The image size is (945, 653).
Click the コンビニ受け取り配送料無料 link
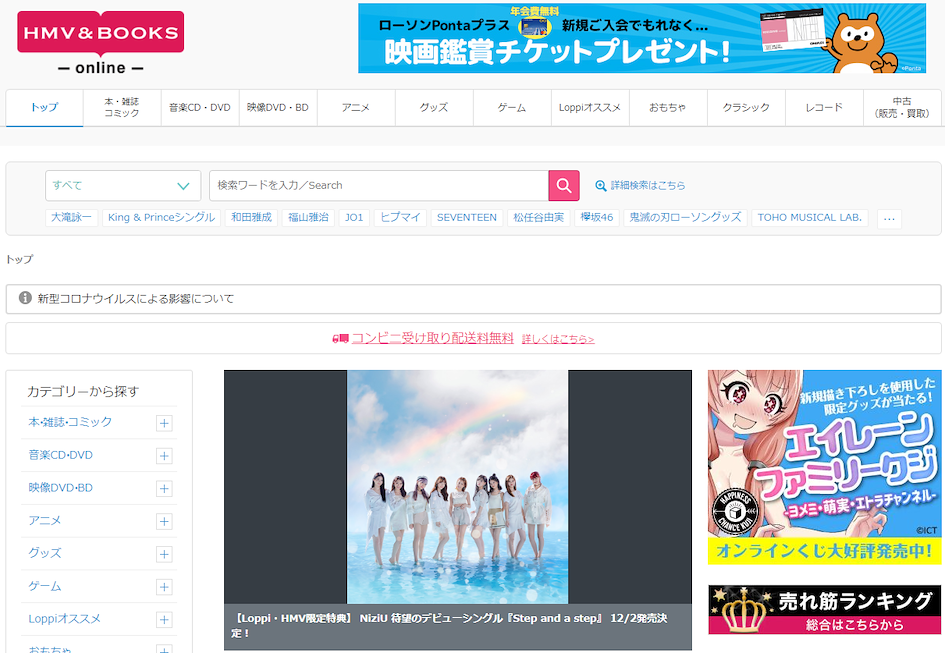432,338
